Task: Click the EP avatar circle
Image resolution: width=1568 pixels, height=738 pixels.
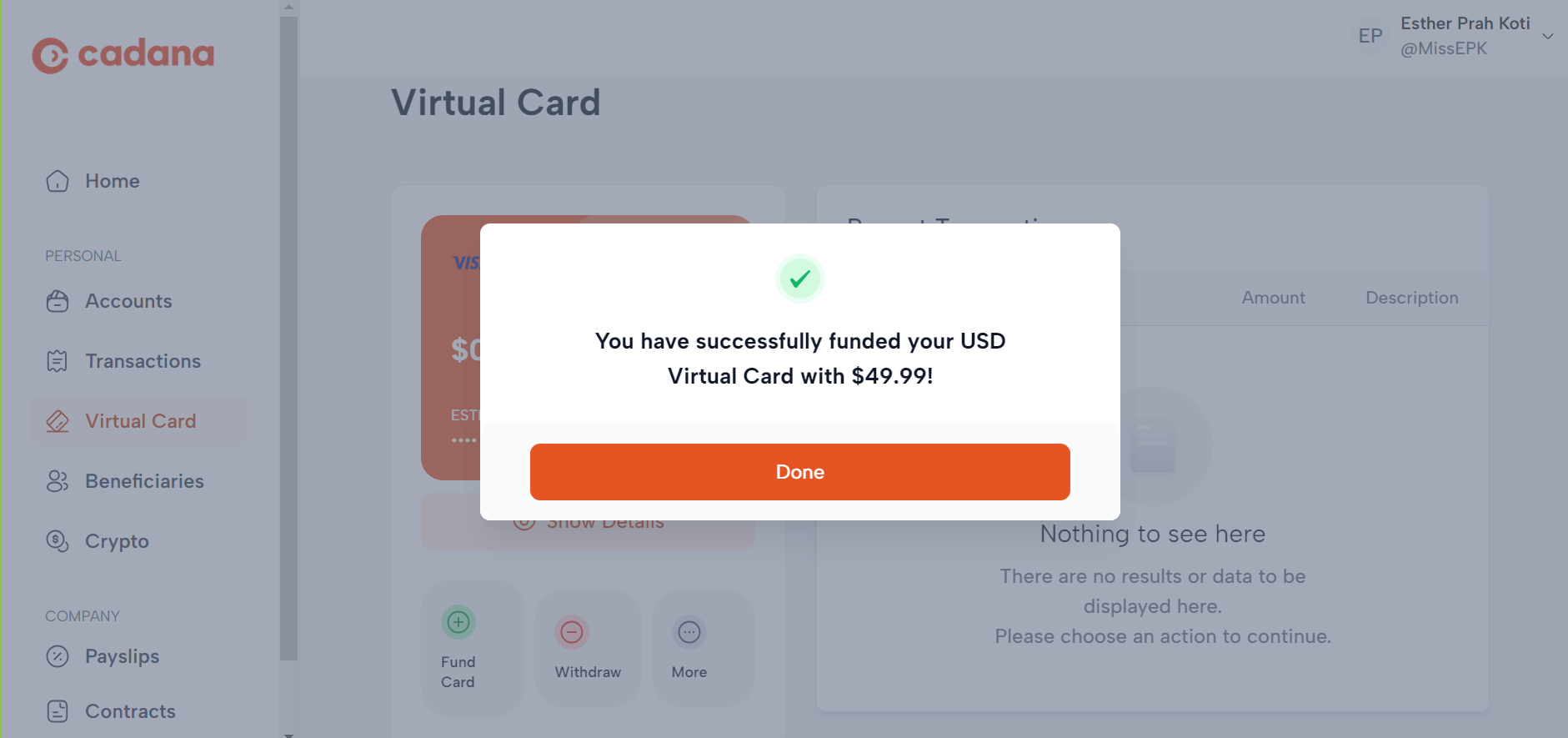Action: (1369, 36)
